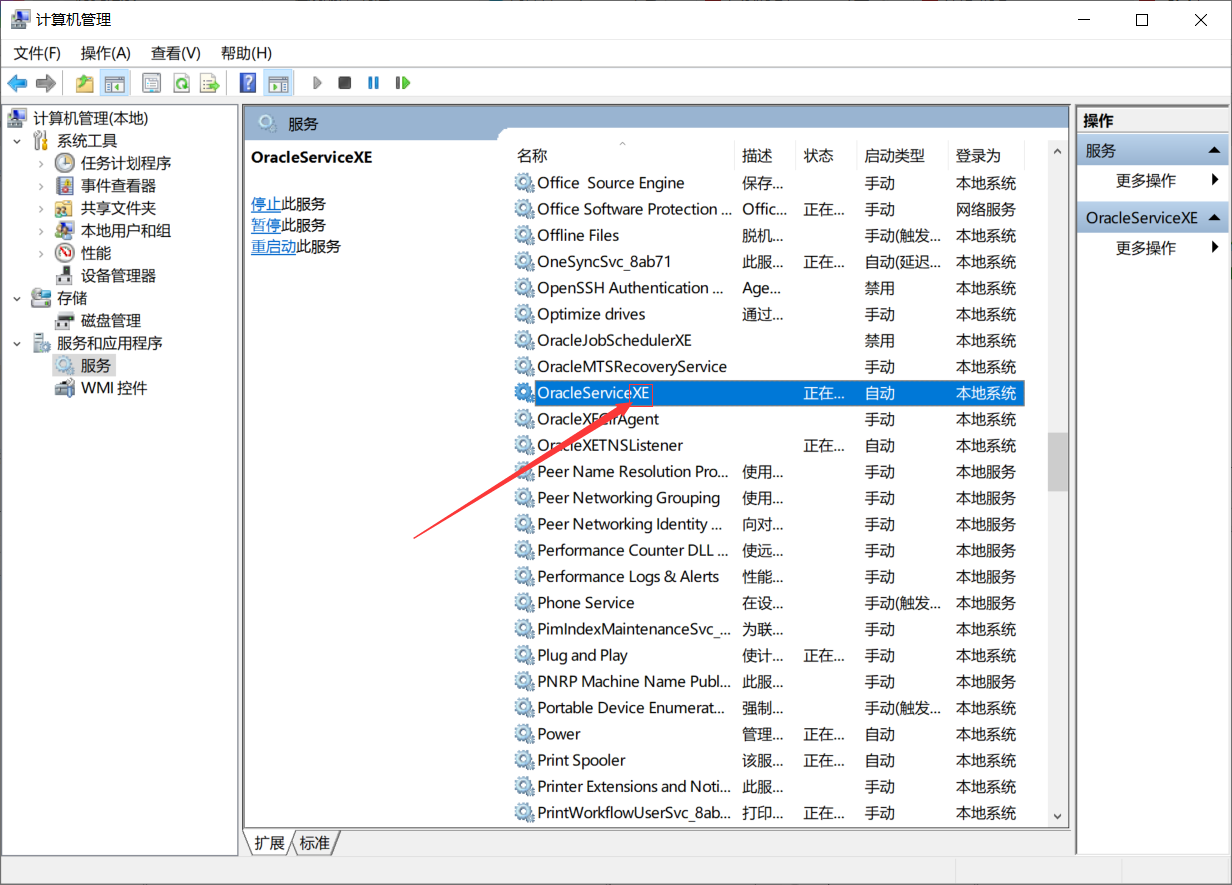Stop the service using the stop toolbar icon
This screenshot has height=885, width=1232.
[344, 83]
